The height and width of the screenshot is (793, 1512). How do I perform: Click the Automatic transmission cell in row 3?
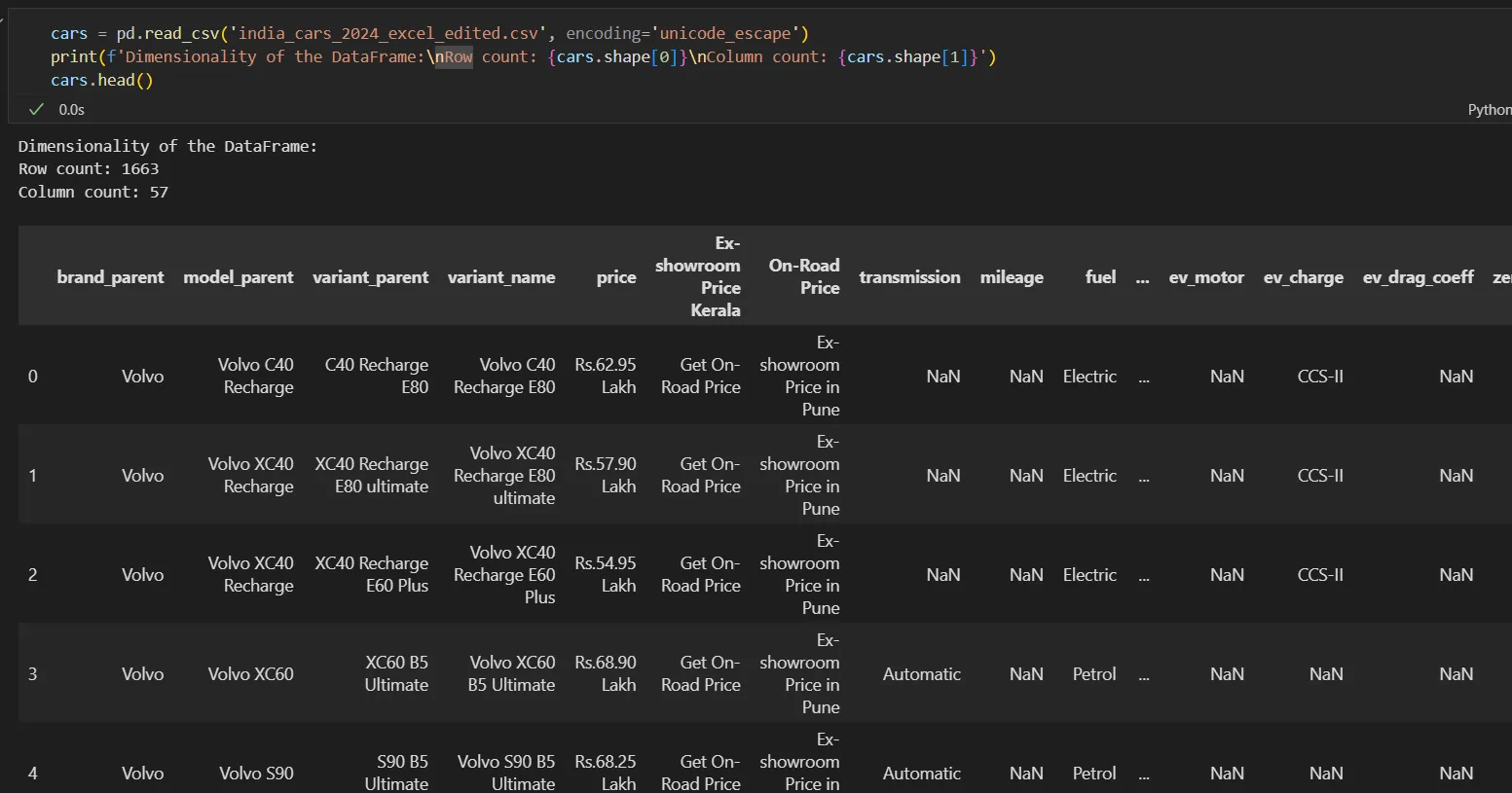point(921,673)
